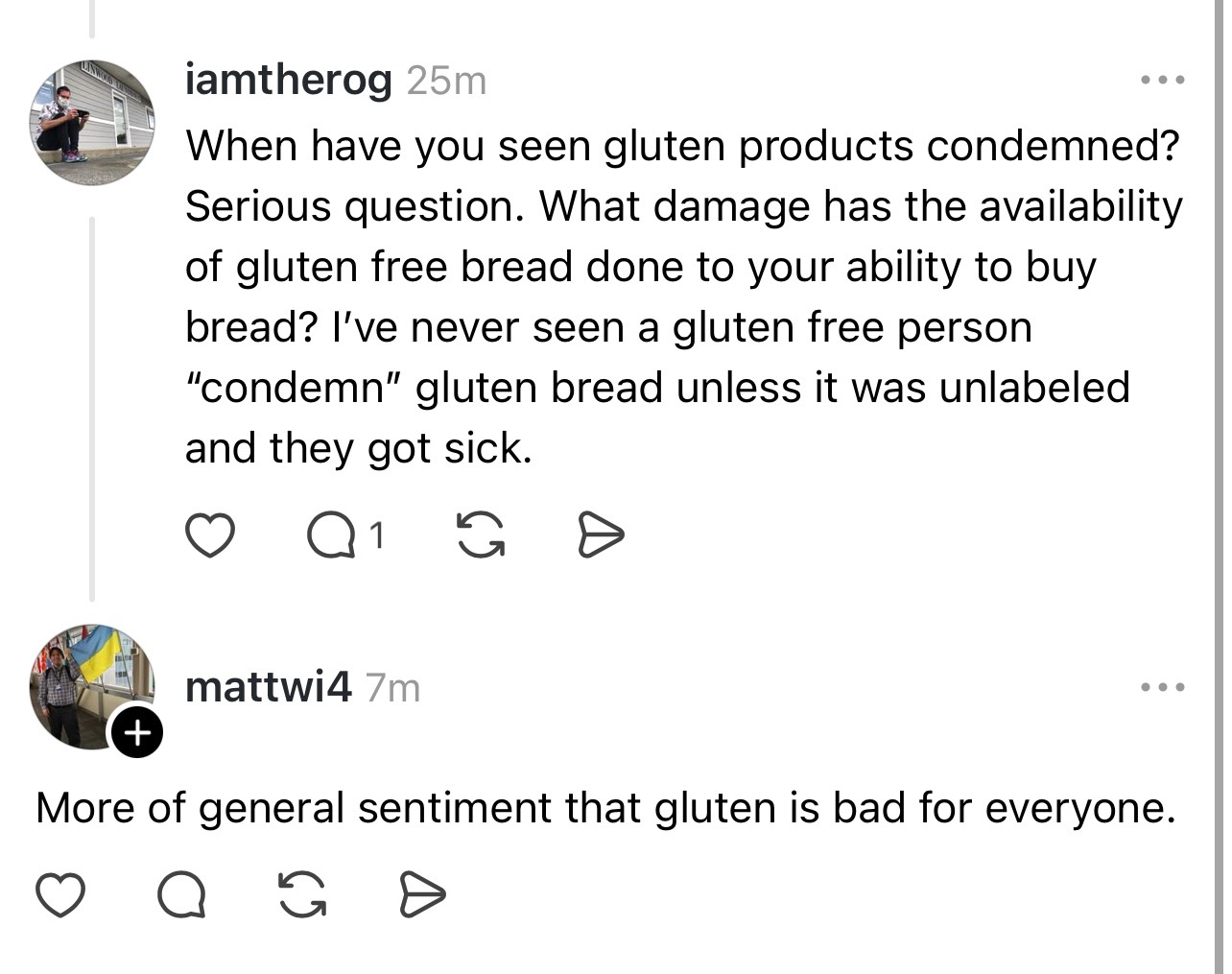The image size is (1232, 974).
Task: Repost iamtherog's post
Action: click(x=480, y=535)
